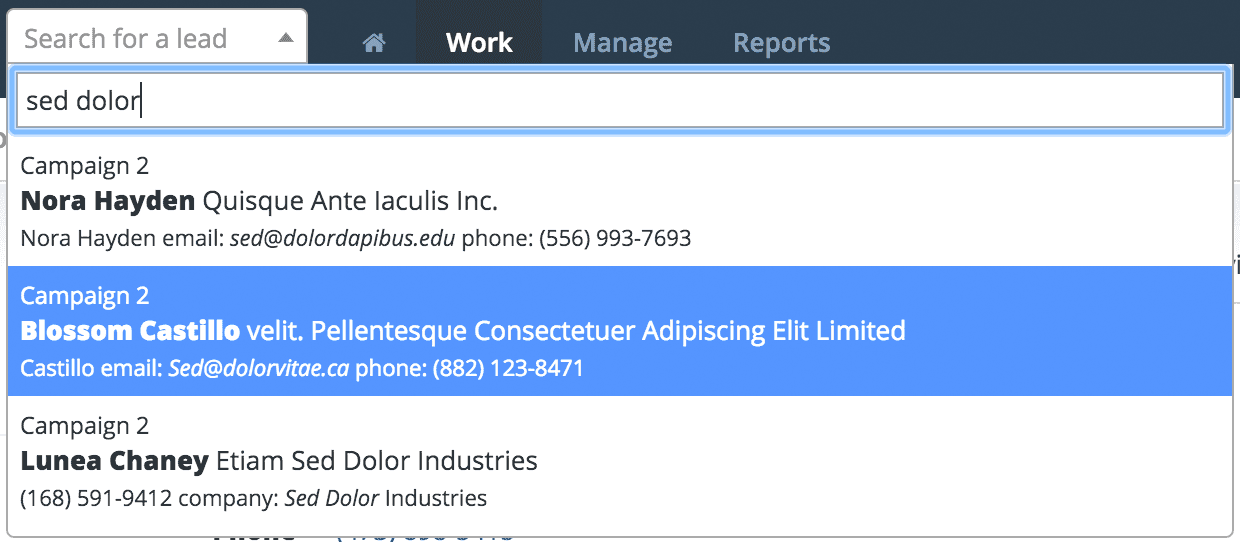Click the "Search for a lead" combo box

pyautogui.click(x=157, y=38)
